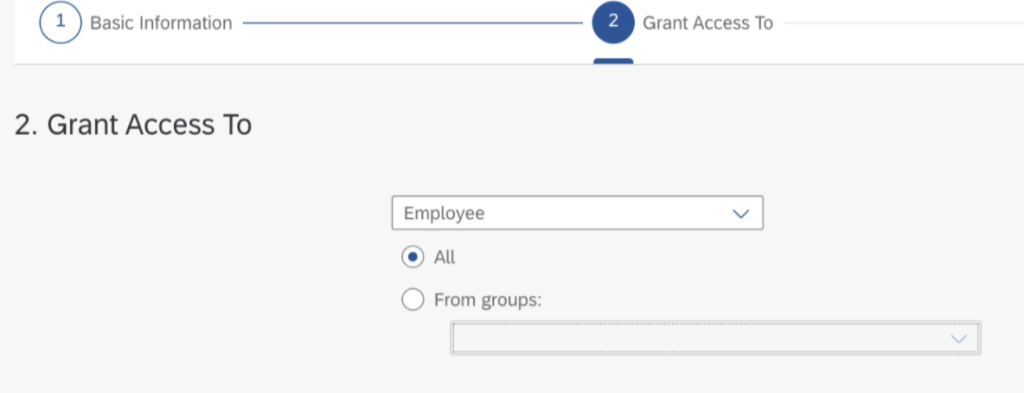Image resolution: width=1024 pixels, height=393 pixels.
Task: Select the From groups radio button
Action: coord(412,300)
